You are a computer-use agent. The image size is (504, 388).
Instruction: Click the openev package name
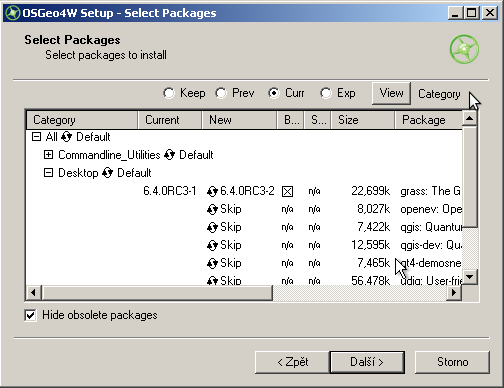pyautogui.click(x=431, y=209)
